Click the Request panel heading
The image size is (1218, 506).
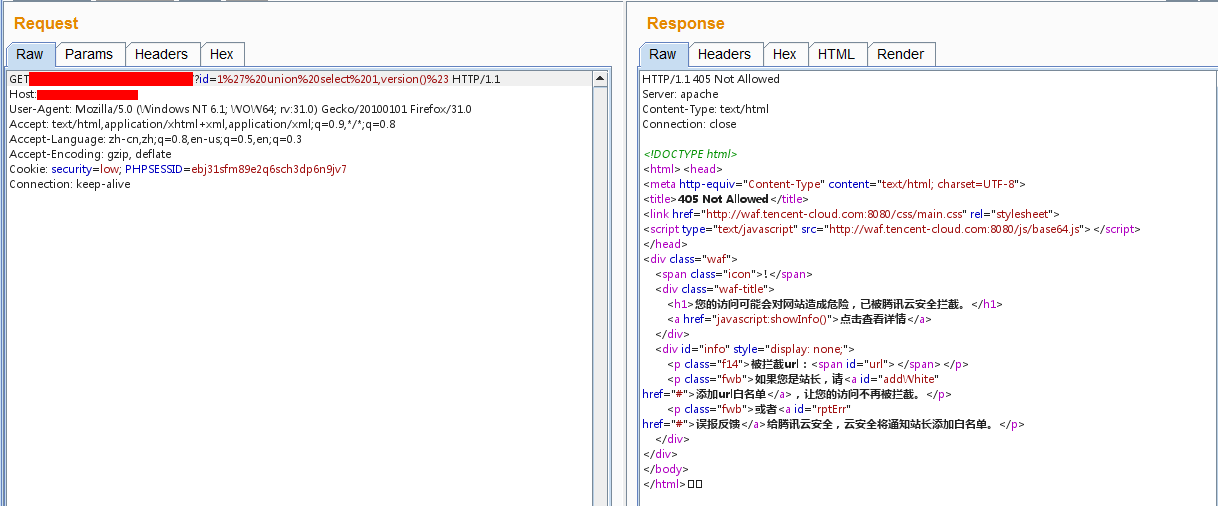46,23
